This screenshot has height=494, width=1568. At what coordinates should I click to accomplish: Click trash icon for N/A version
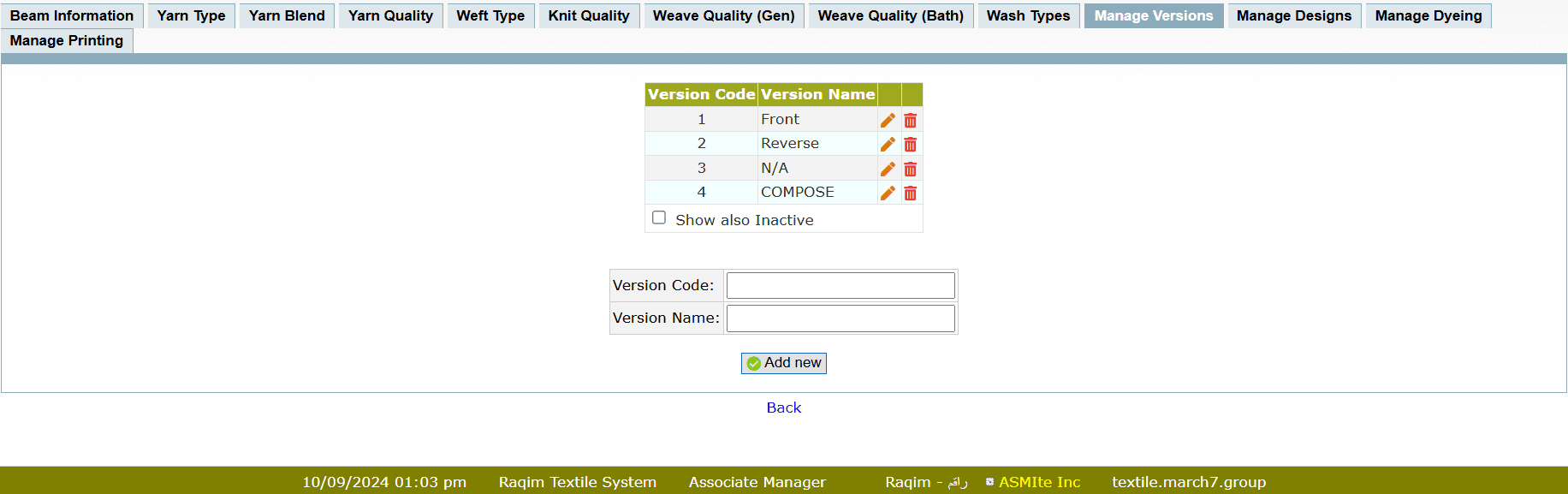(910, 169)
